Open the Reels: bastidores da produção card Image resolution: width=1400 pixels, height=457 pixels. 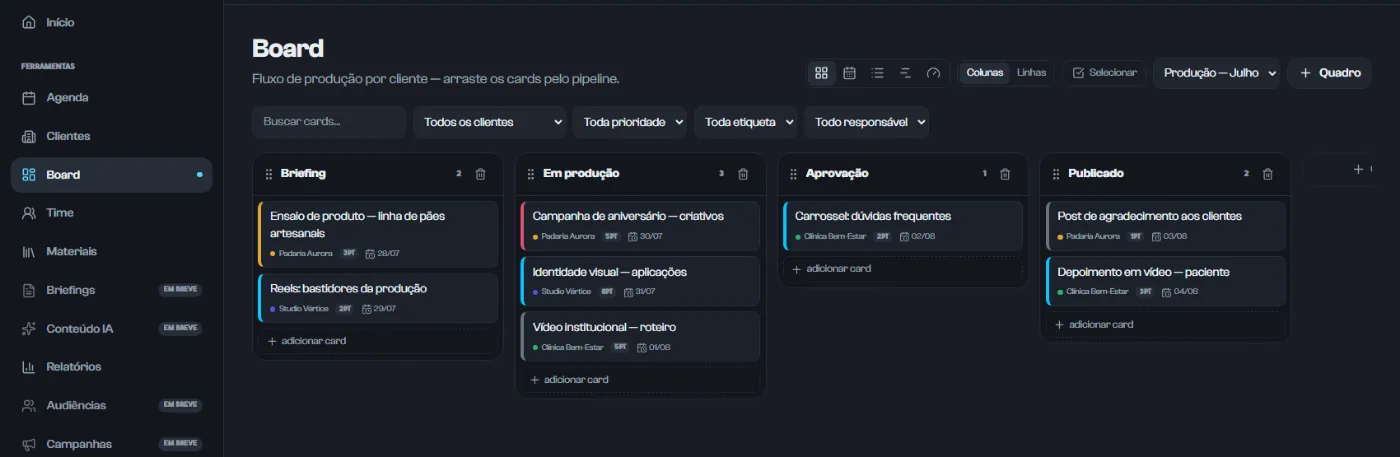pyautogui.click(x=377, y=298)
